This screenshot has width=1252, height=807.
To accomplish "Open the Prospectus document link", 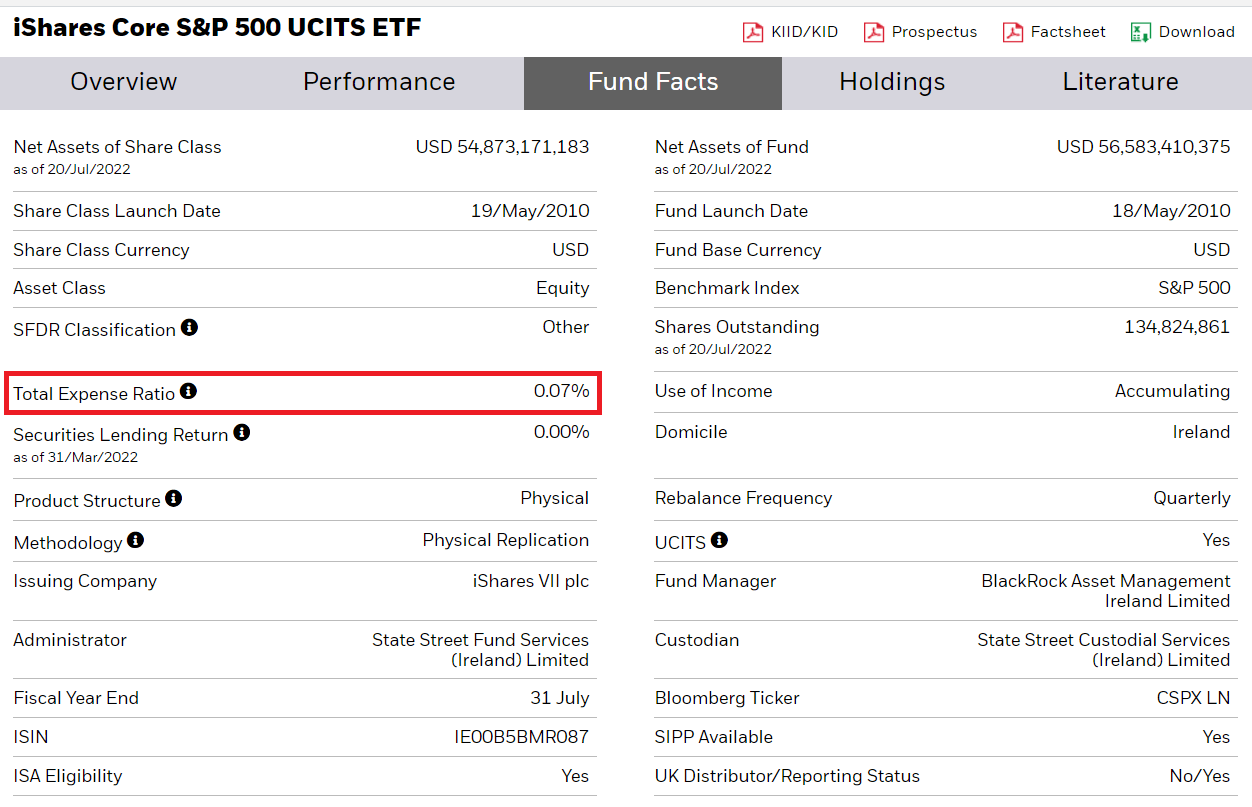I will point(934,32).
